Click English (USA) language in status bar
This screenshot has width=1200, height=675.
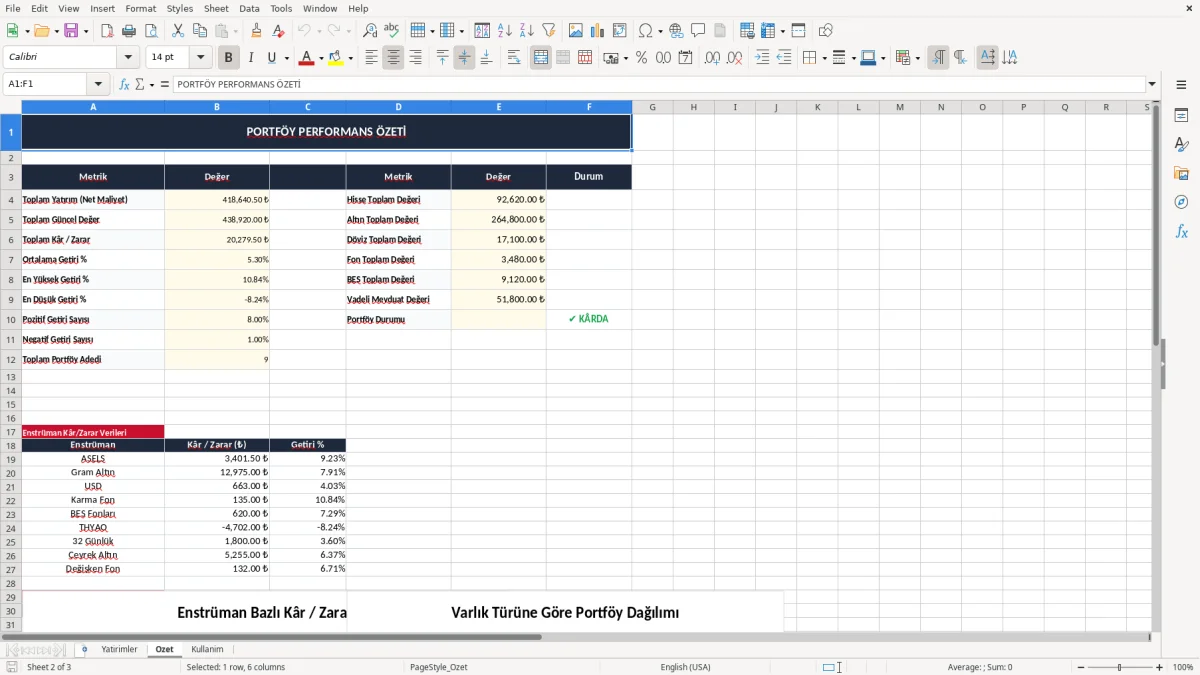click(x=685, y=667)
